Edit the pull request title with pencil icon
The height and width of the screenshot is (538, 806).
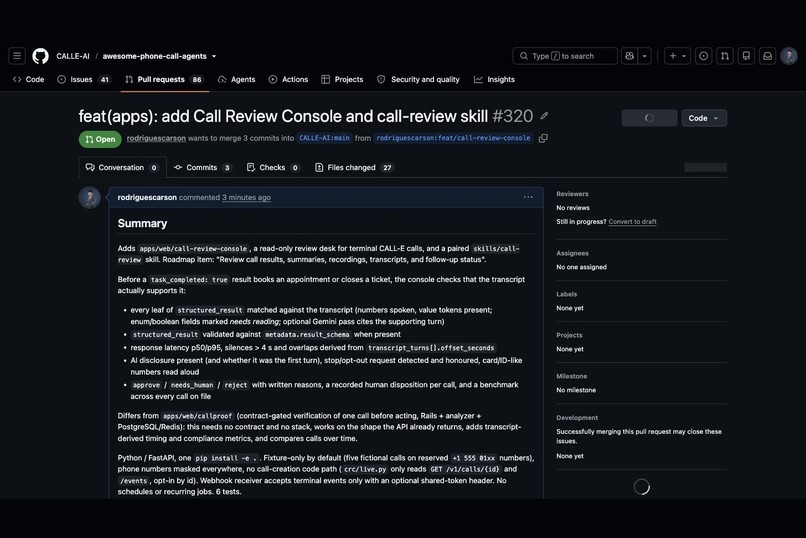(544, 116)
